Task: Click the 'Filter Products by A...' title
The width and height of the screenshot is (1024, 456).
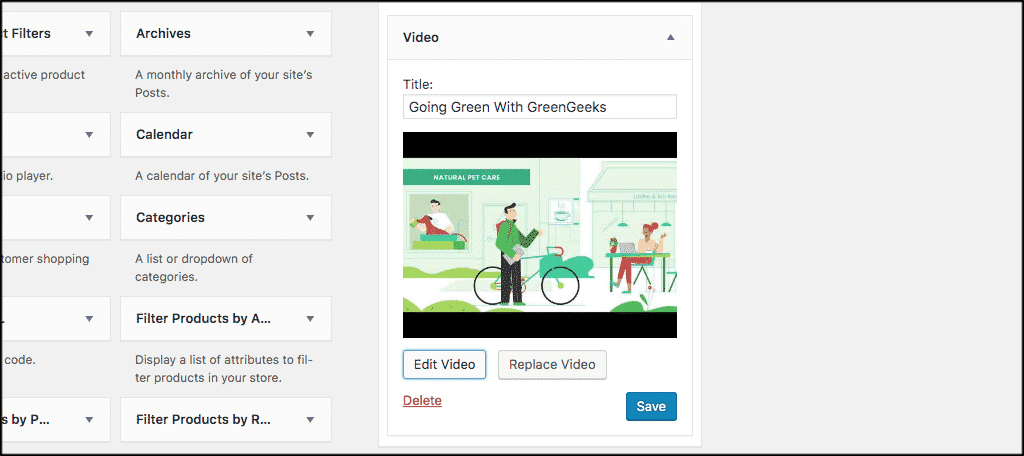Action: pyautogui.click(x=204, y=319)
